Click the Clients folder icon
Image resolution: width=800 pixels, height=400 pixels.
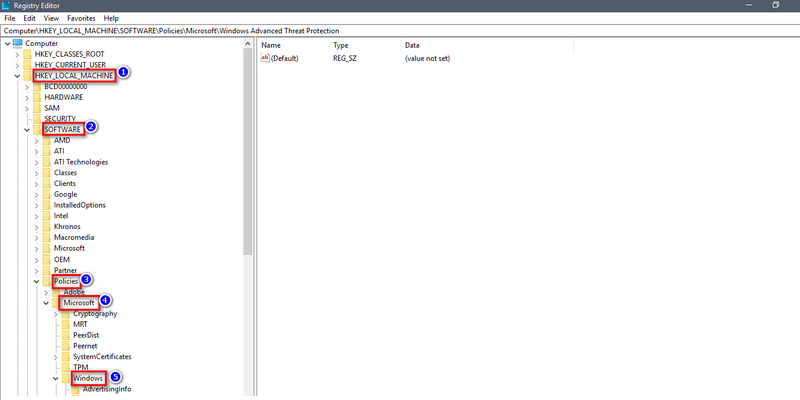(x=46, y=183)
